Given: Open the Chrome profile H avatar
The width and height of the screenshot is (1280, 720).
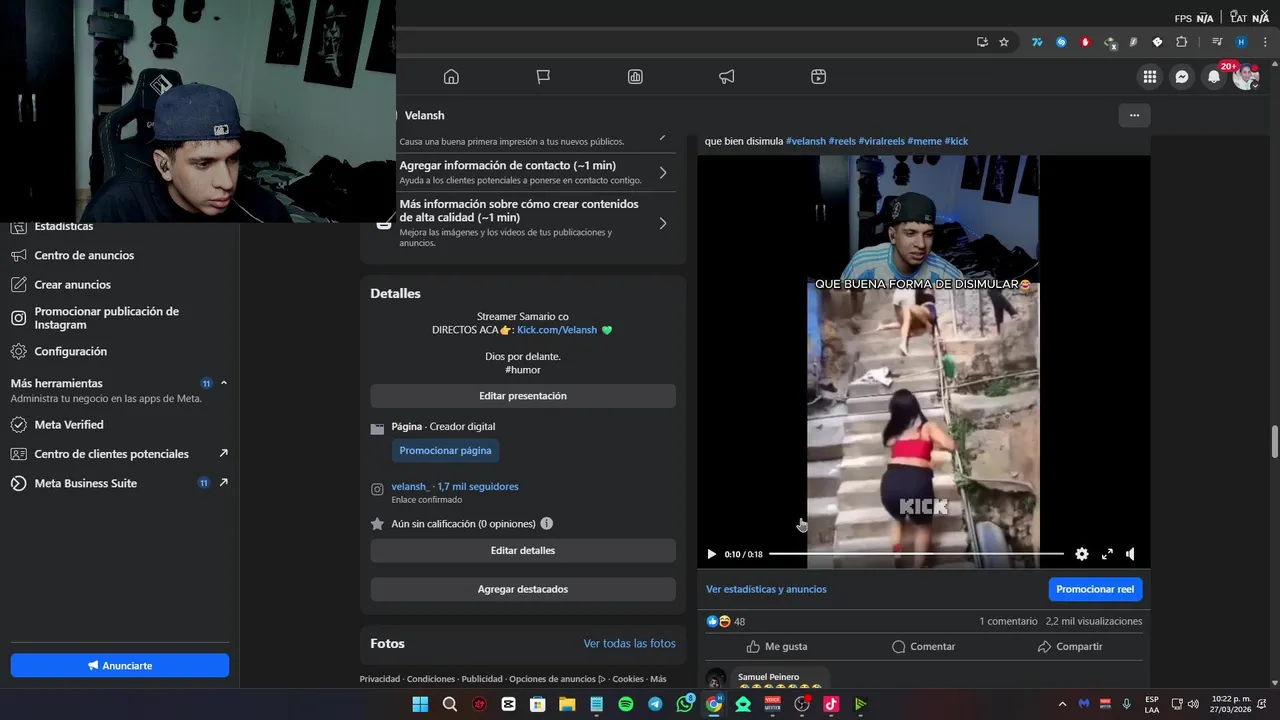Looking at the screenshot, I should pos(1241,42).
